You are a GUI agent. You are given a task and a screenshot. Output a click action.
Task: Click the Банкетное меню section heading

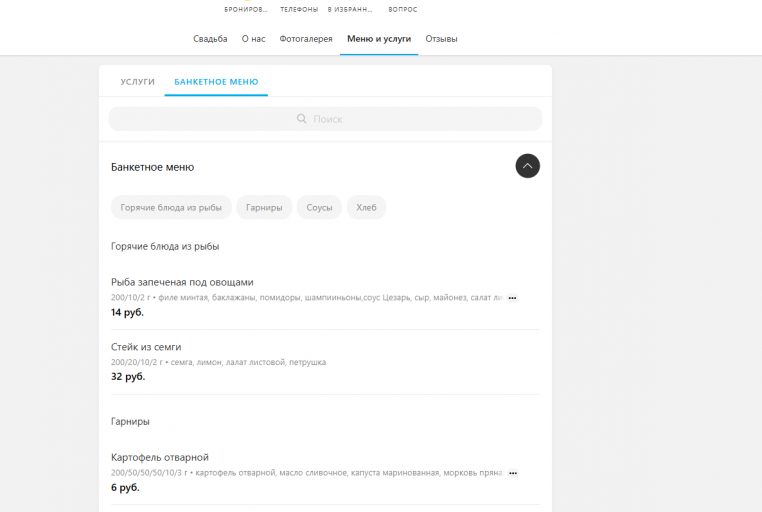(x=152, y=167)
